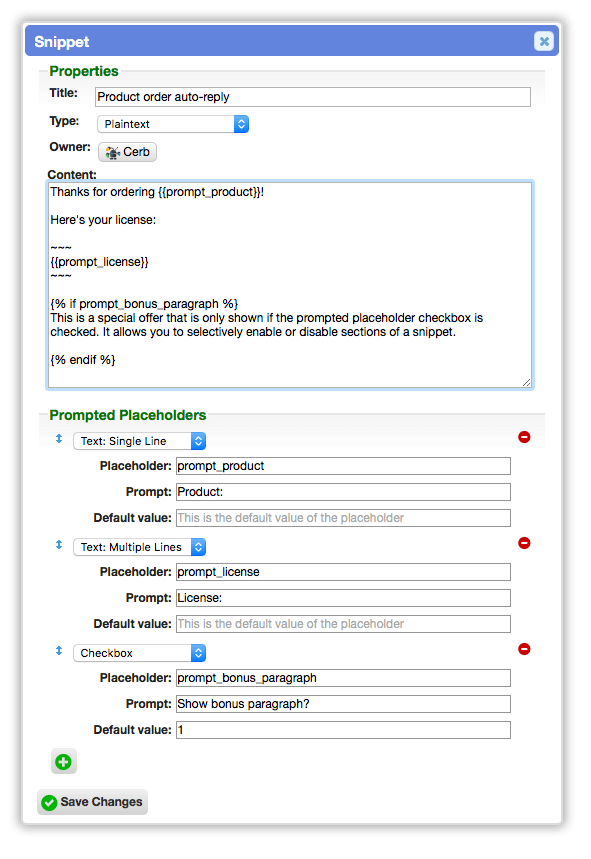Remove the prompt_license placeholder with red minus
The width and height of the screenshot is (591, 859).
(x=524, y=543)
